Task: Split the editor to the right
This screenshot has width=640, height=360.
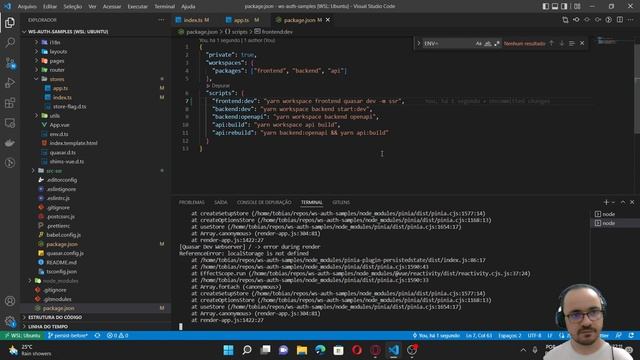Action: point(620,20)
